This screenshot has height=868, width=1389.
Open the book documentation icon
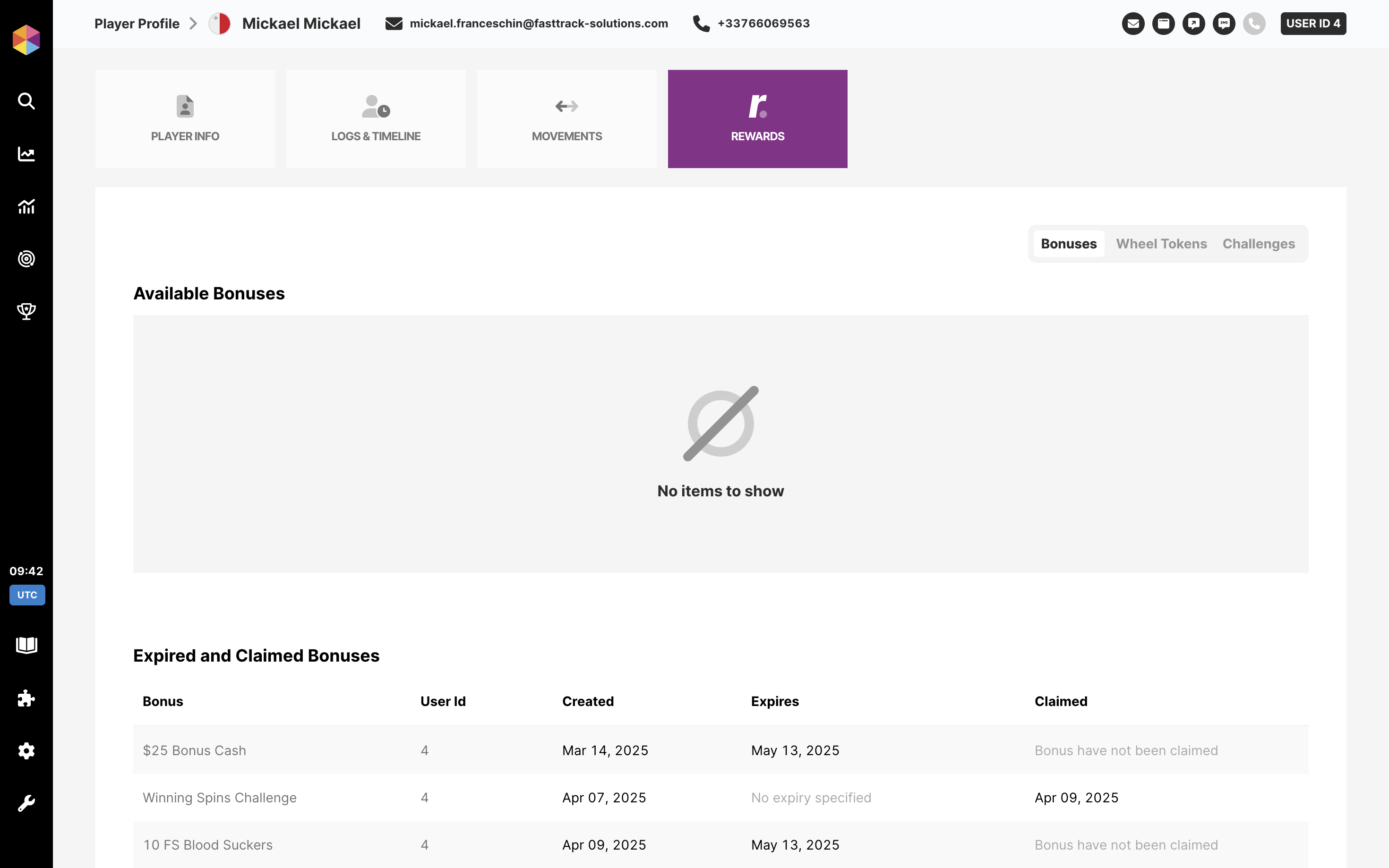[x=26, y=645]
